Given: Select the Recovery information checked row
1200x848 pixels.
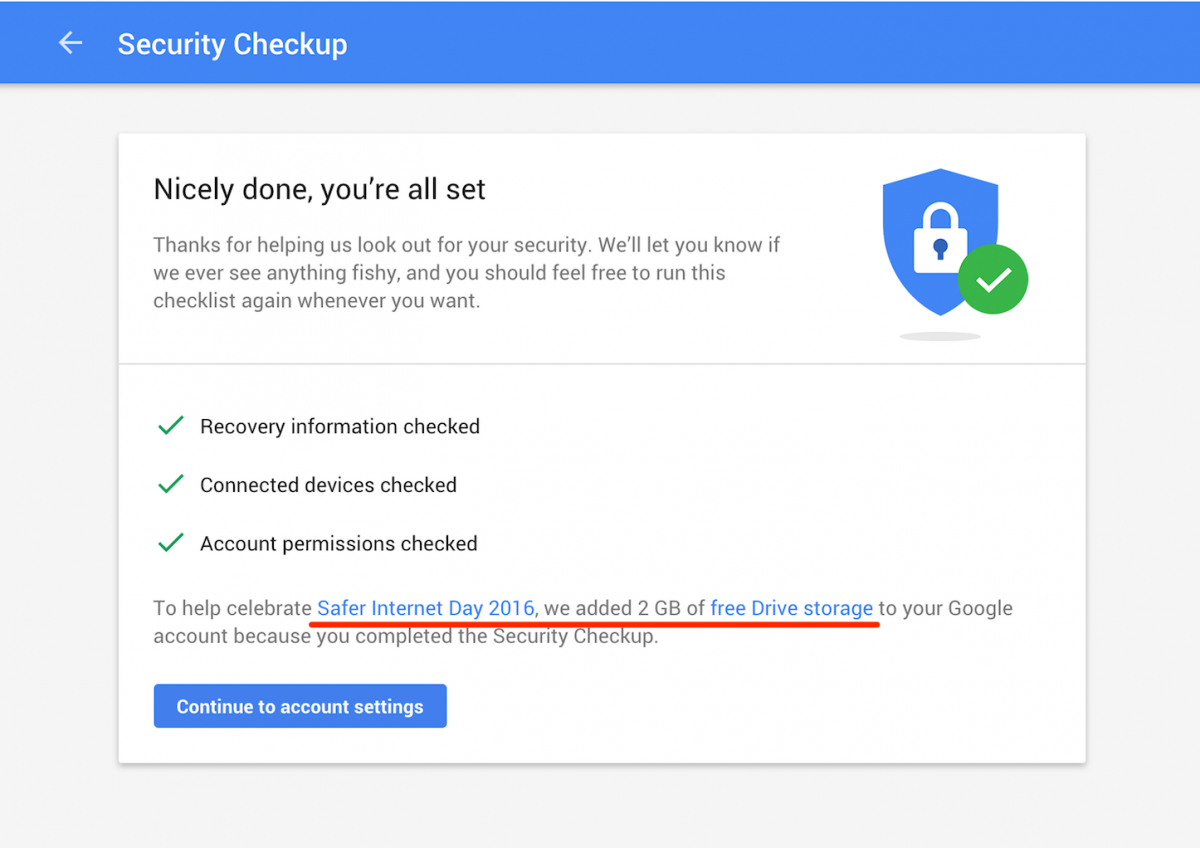Looking at the screenshot, I should 340,426.
